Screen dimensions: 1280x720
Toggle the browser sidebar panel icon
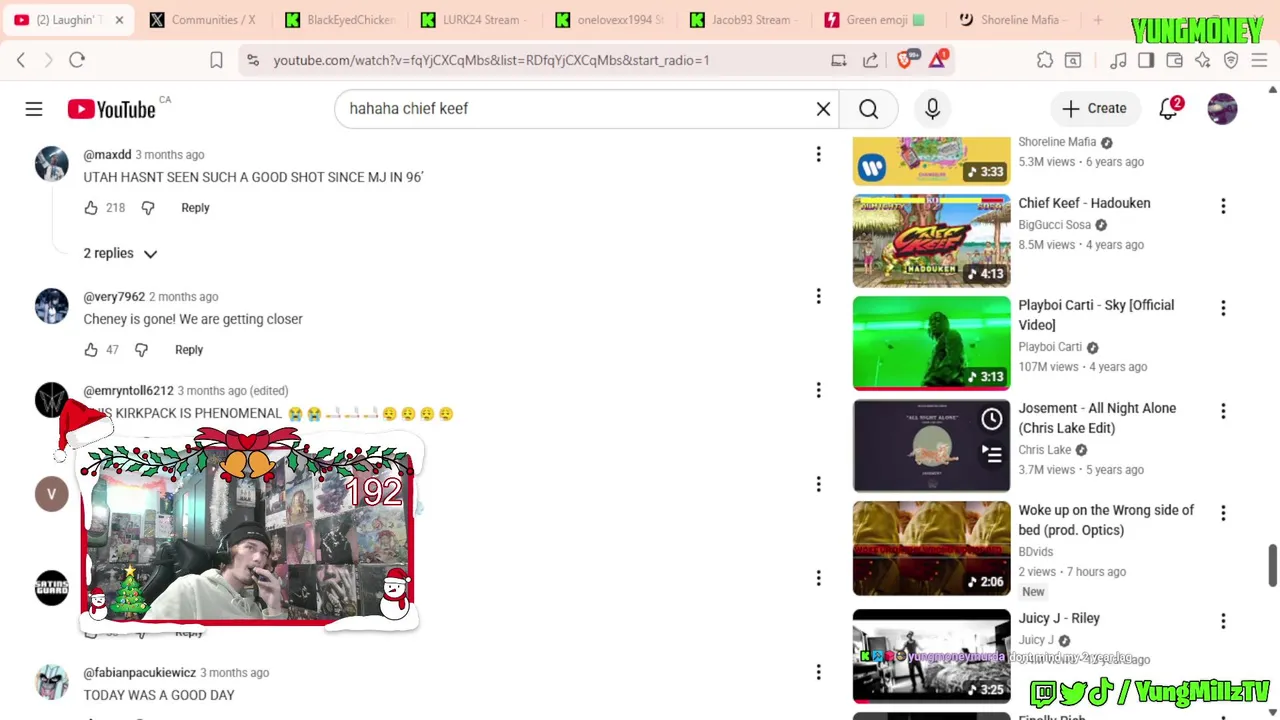click(x=1146, y=60)
